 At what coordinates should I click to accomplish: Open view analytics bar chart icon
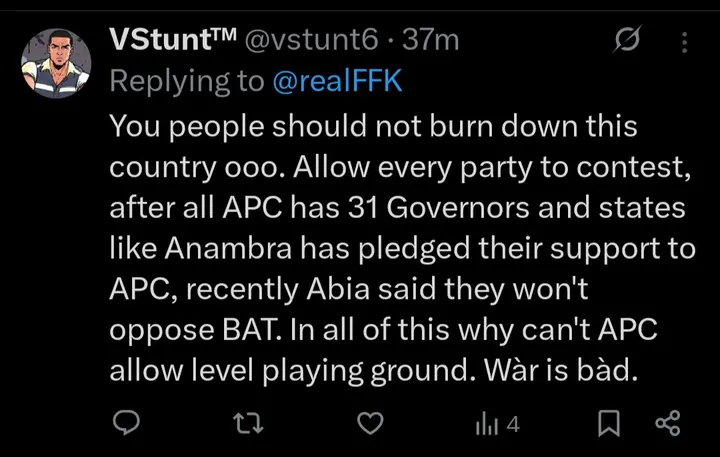click(486, 425)
